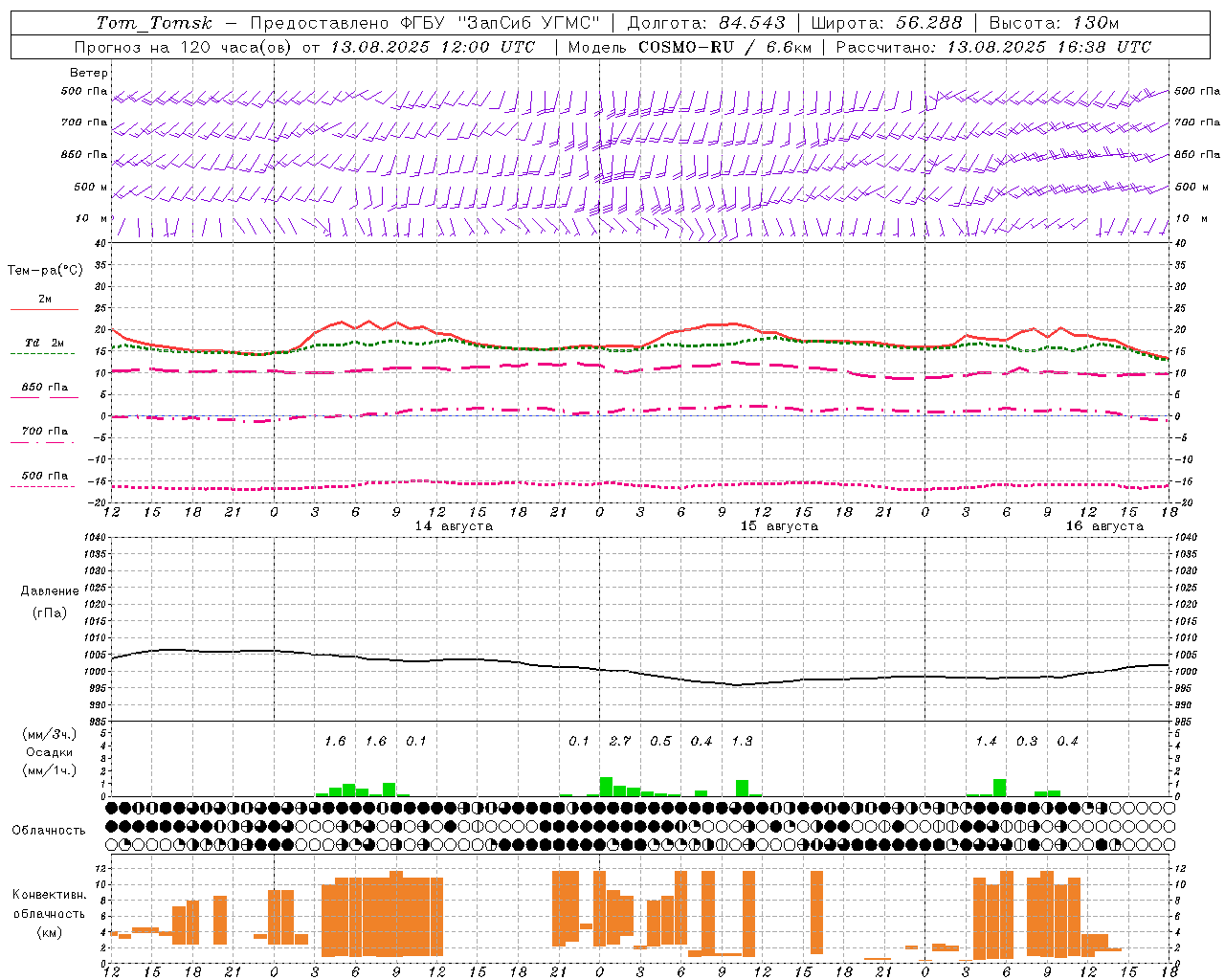Click the 2.7 precipitation total value

click(620, 742)
